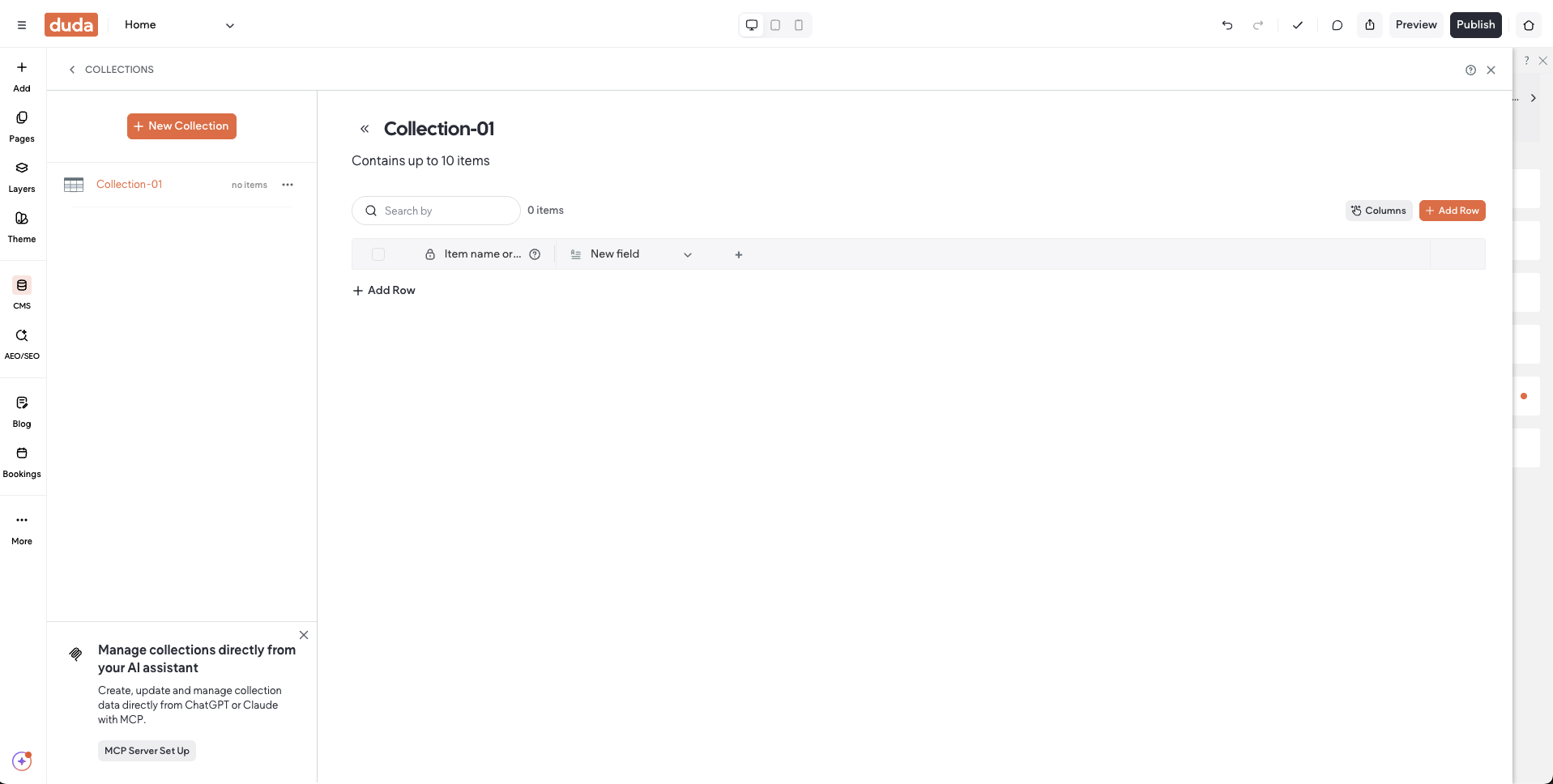
Task: Open the Blog panel
Action: [22, 412]
